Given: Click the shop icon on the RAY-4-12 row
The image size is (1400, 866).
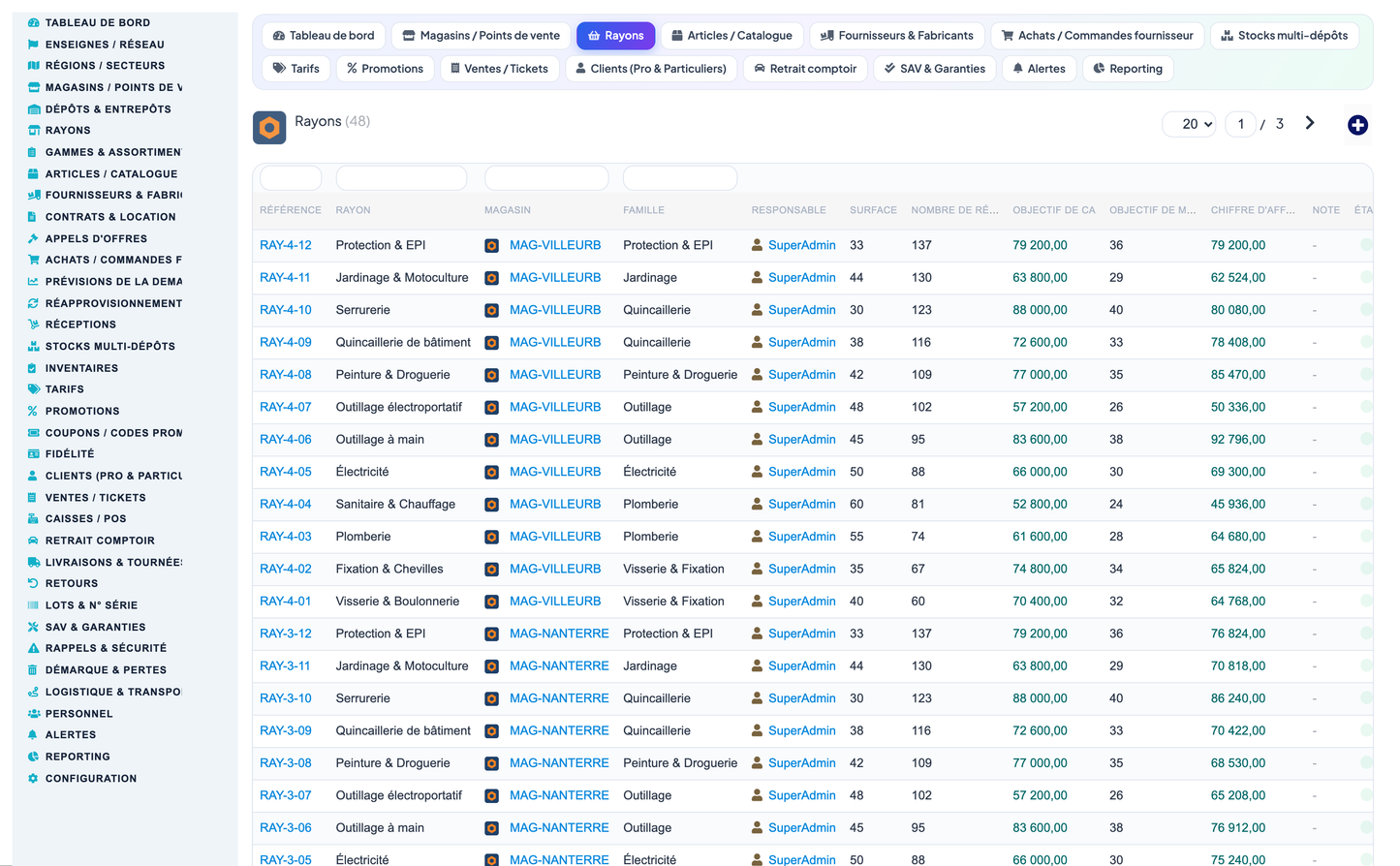Looking at the screenshot, I should point(492,246).
